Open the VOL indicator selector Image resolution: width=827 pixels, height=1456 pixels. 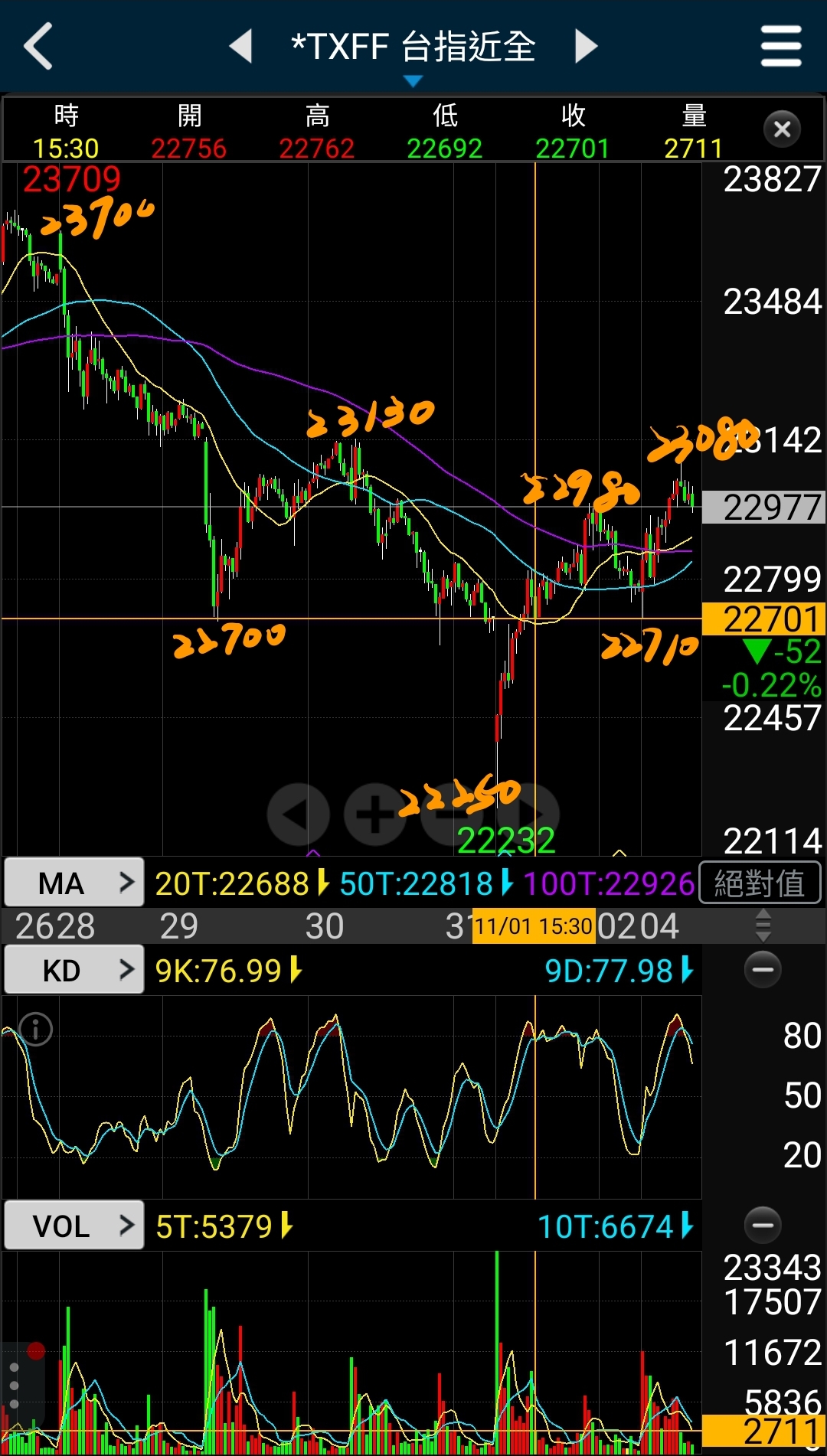coord(74,1226)
